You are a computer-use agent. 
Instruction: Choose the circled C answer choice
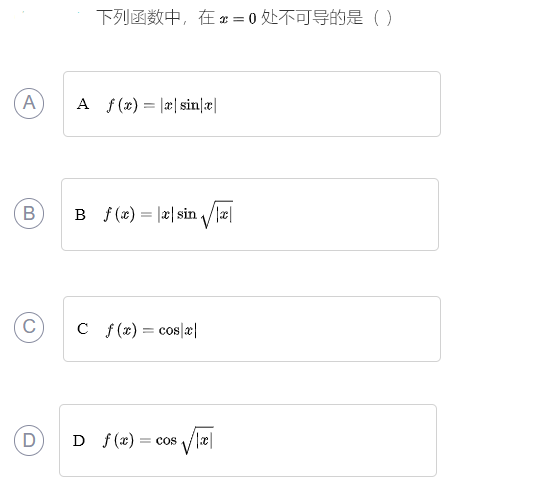29,327
